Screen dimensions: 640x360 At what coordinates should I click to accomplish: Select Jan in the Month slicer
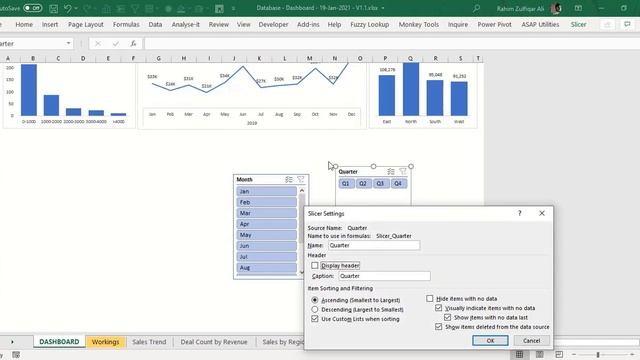266,191
